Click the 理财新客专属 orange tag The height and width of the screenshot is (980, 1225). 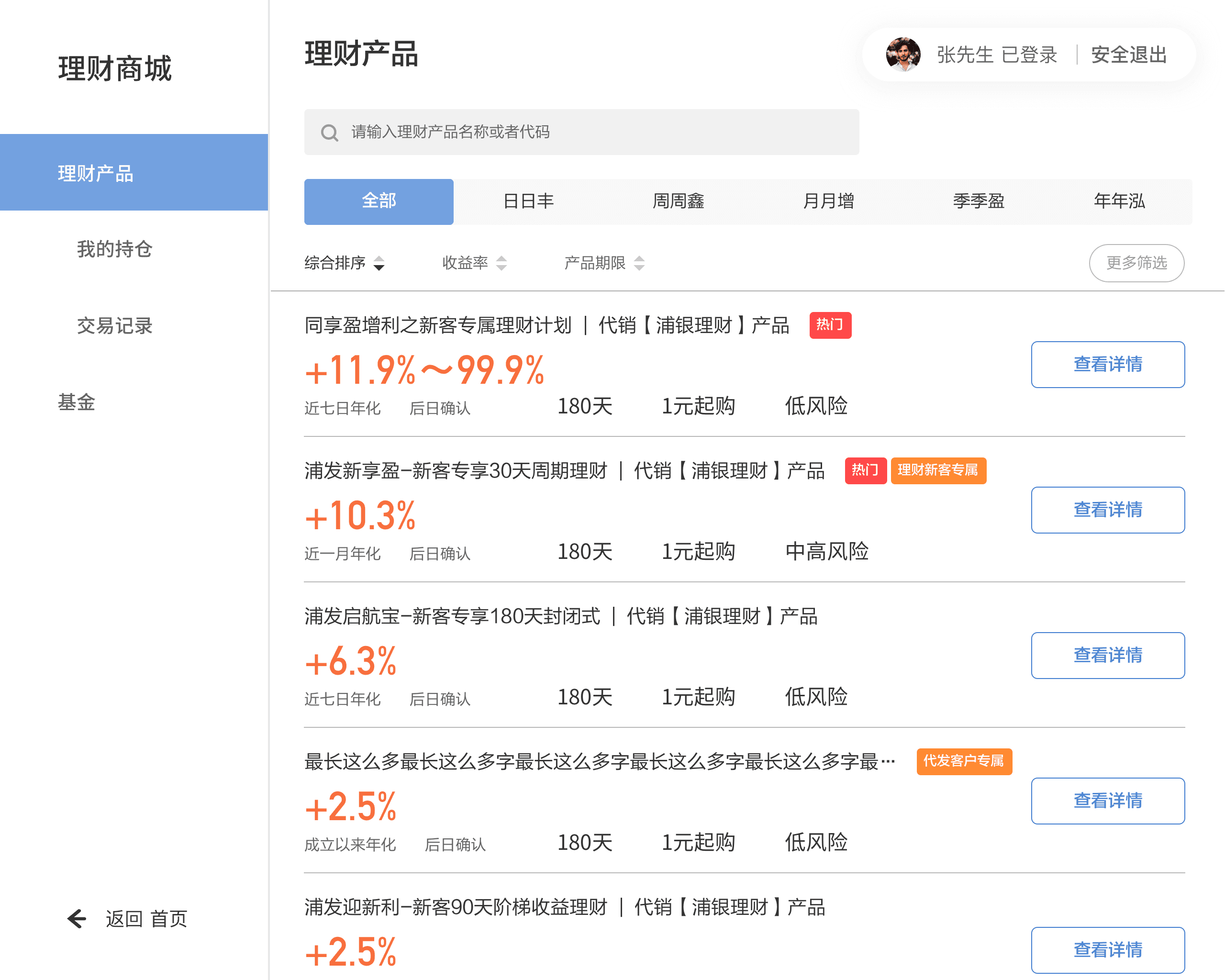[x=938, y=470]
